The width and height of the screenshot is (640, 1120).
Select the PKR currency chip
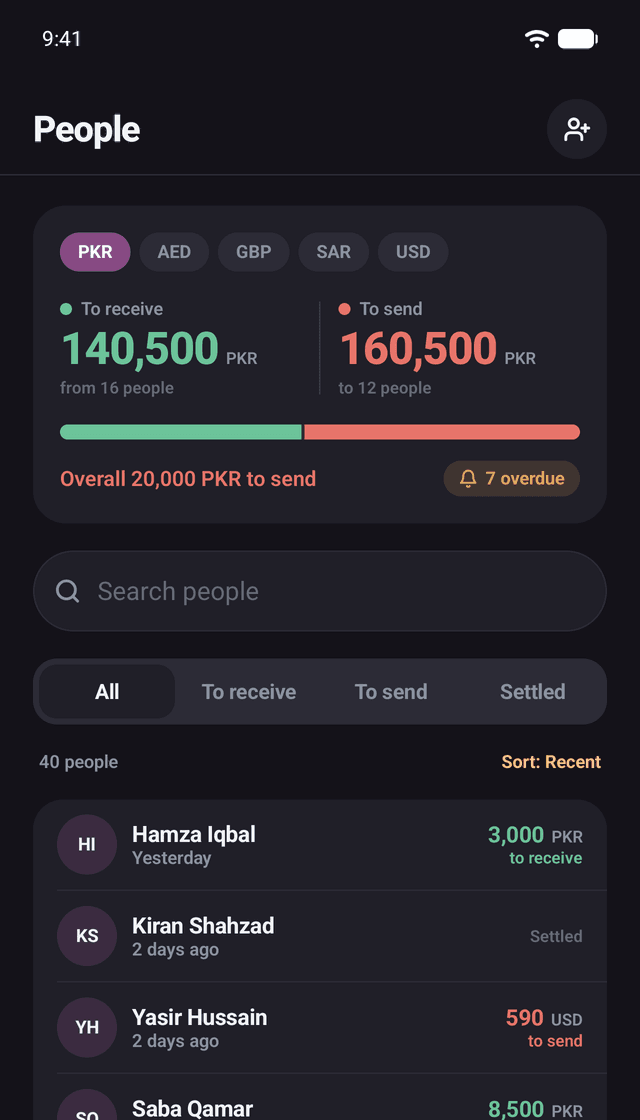pyautogui.click(x=95, y=252)
